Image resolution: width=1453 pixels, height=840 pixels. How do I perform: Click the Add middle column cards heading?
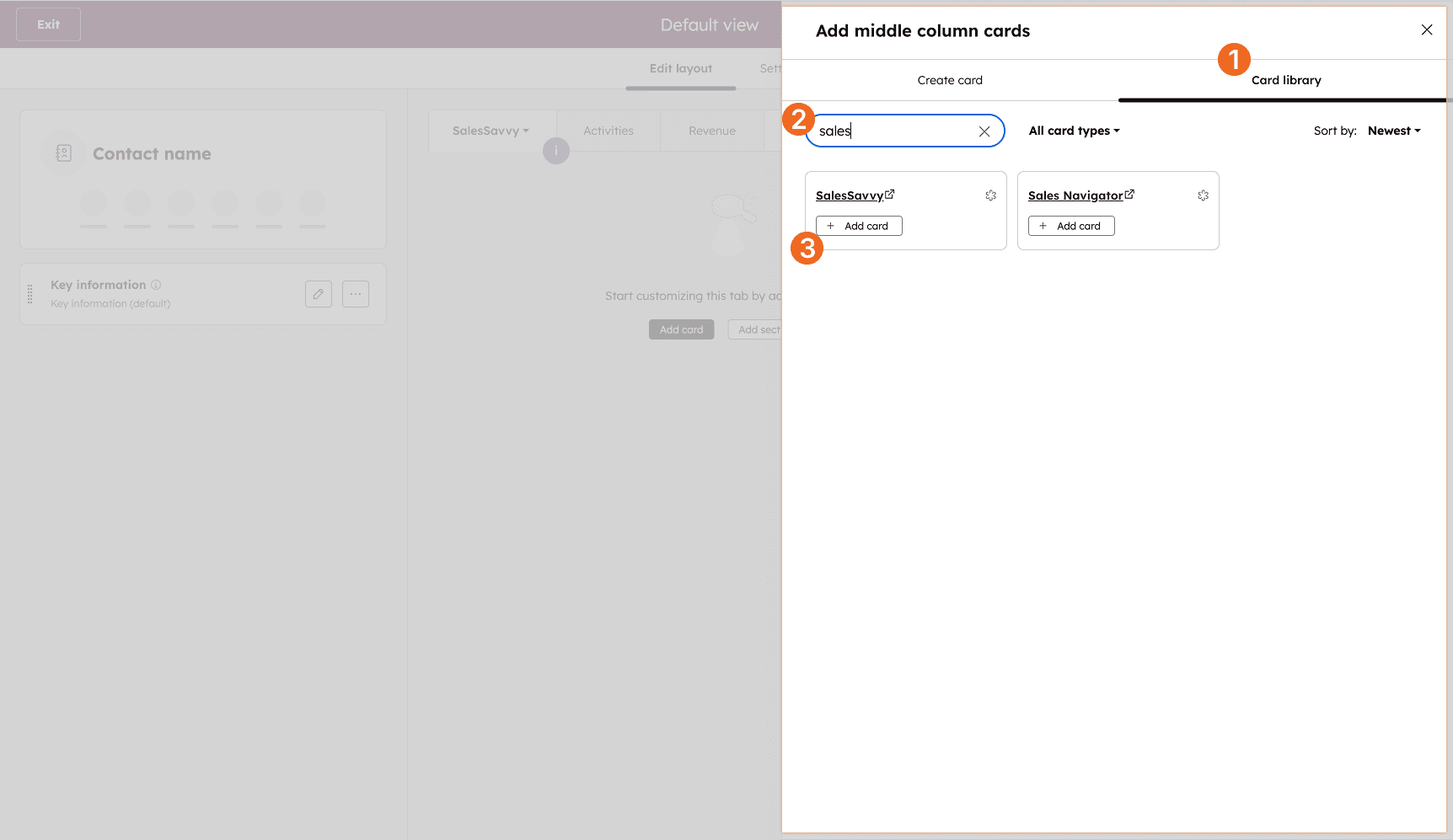pyautogui.click(x=923, y=31)
